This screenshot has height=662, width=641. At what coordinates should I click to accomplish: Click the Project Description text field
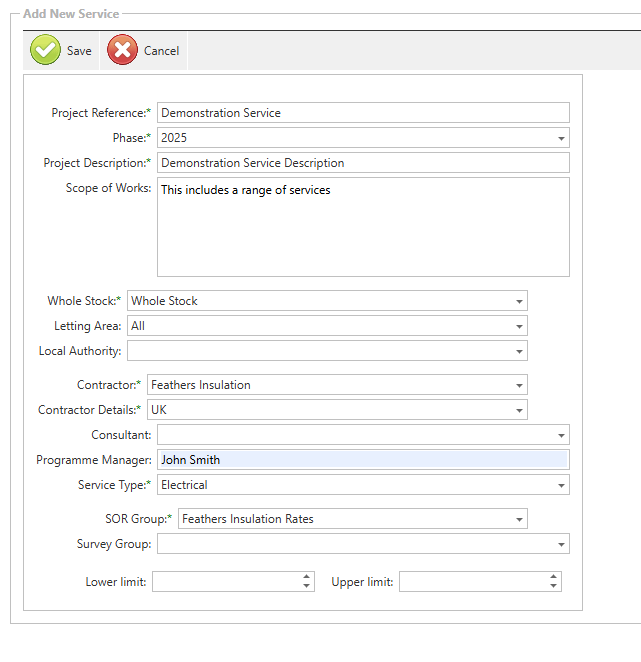(363, 163)
